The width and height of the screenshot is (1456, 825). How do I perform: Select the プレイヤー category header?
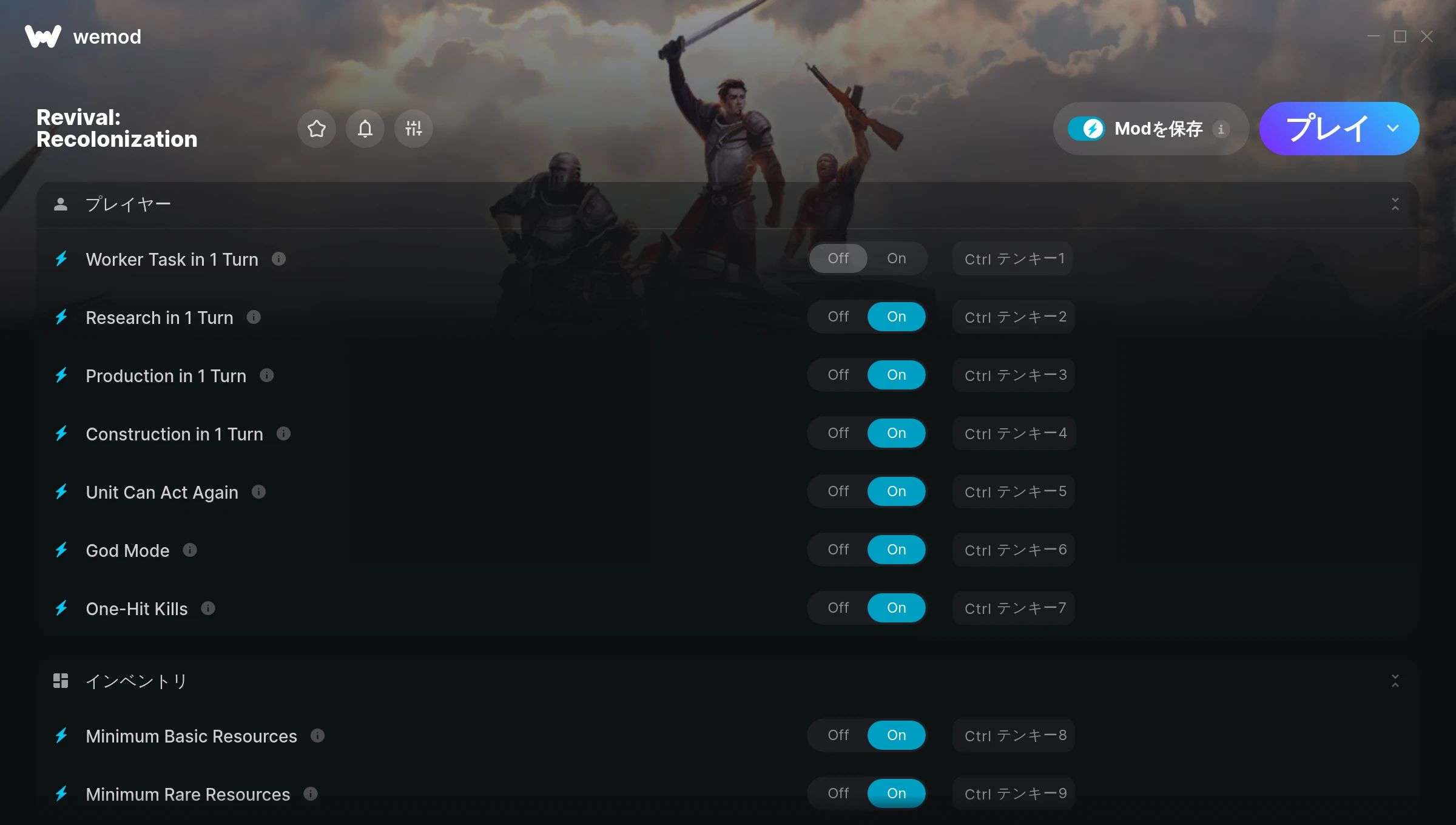[727, 204]
